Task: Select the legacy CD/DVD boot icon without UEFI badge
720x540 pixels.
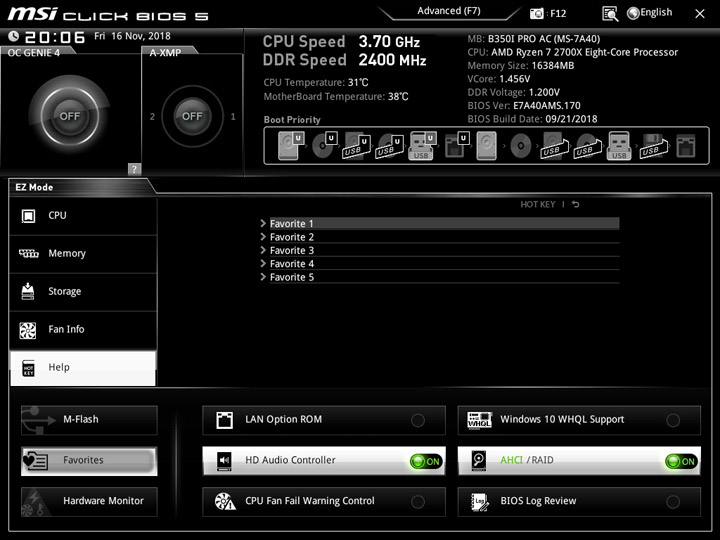Action: 520,146
